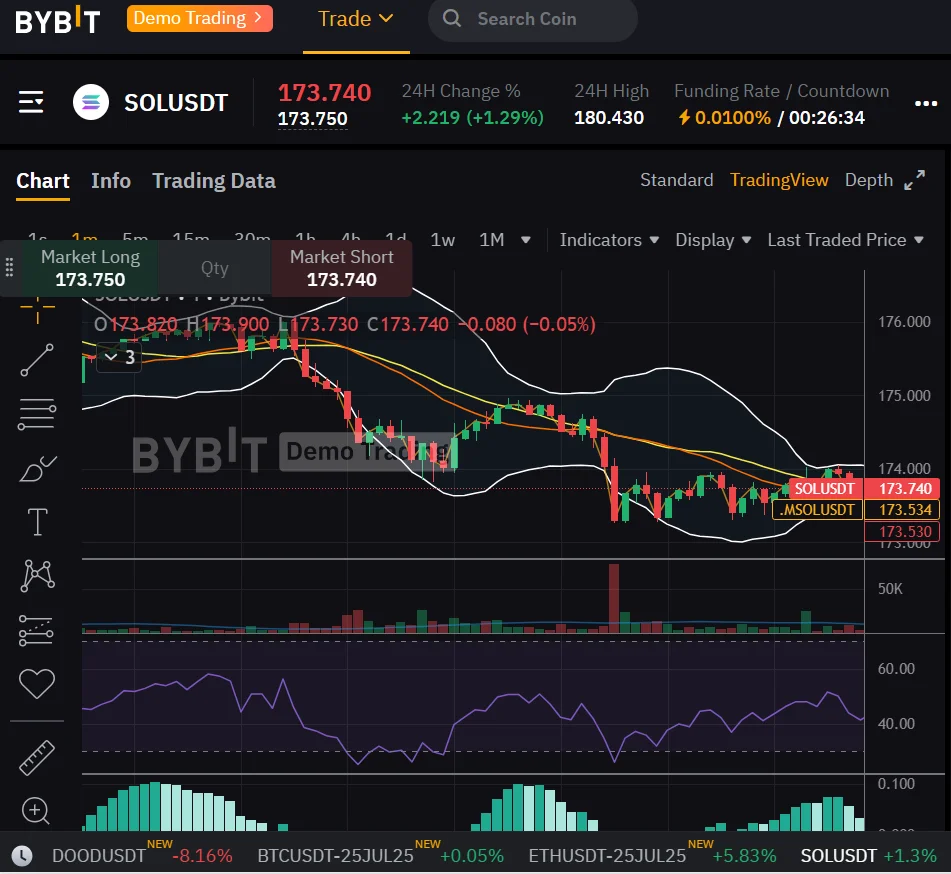Viewport: 951px width, 874px height.
Task: Select the 1w timeframe
Action: pos(442,240)
